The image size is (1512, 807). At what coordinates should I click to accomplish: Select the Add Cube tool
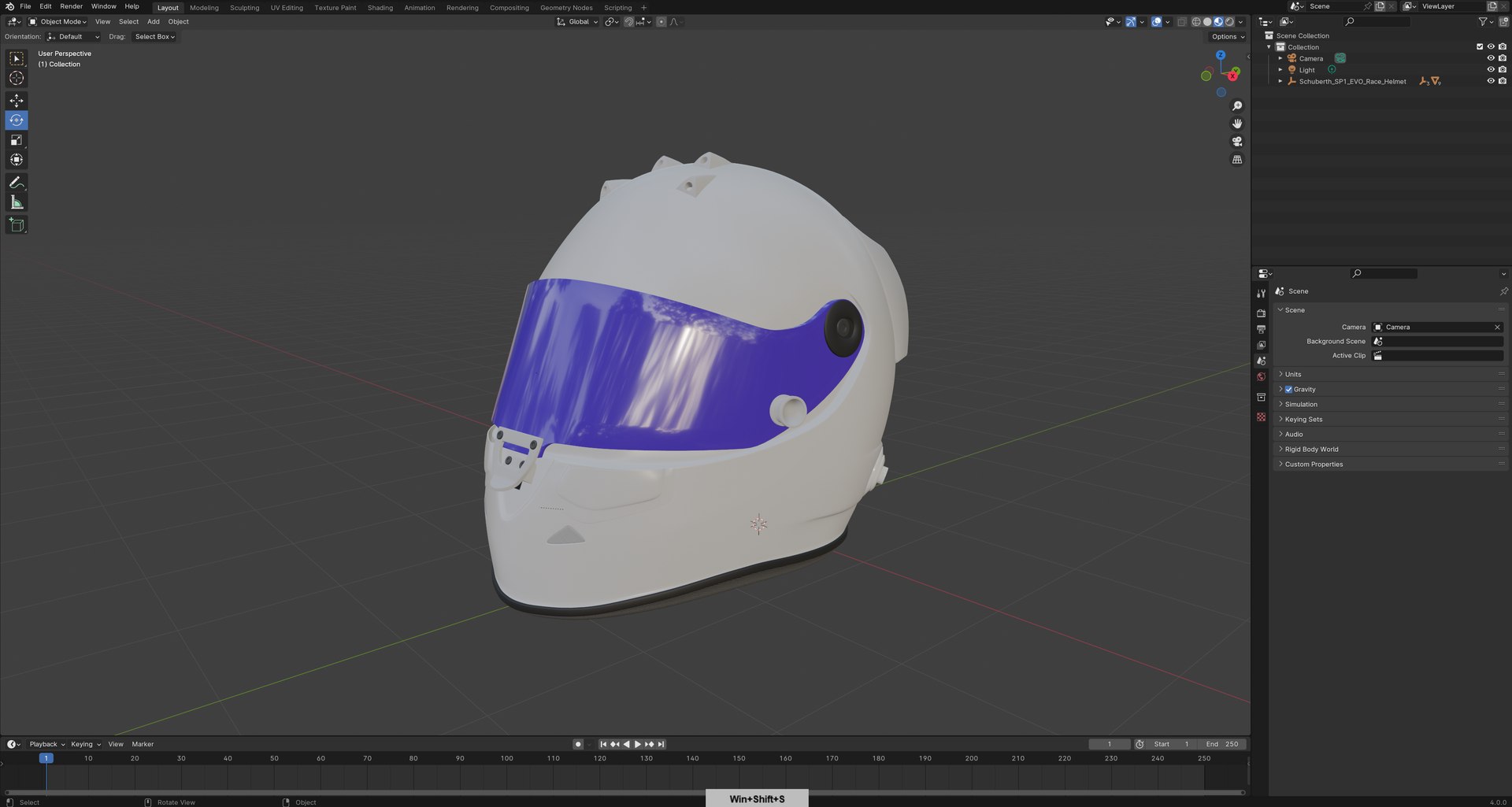pyautogui.click(x=17, y=225)
